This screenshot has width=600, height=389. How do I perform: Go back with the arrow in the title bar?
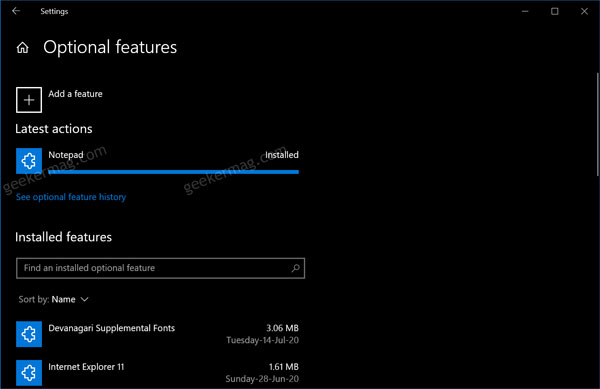pos(16,11)
